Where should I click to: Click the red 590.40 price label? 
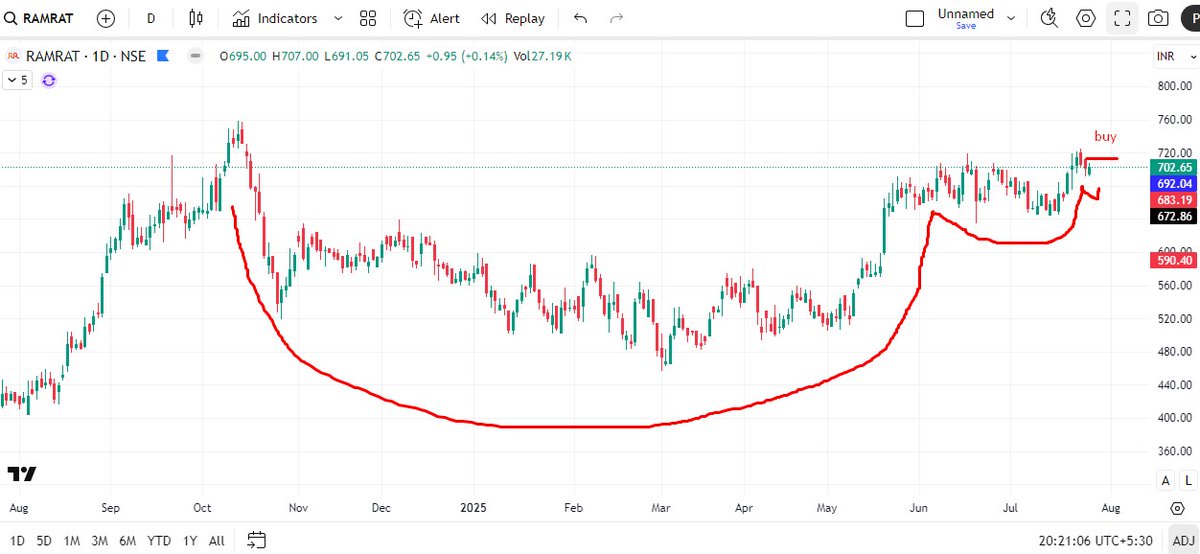coord(1173,260)
